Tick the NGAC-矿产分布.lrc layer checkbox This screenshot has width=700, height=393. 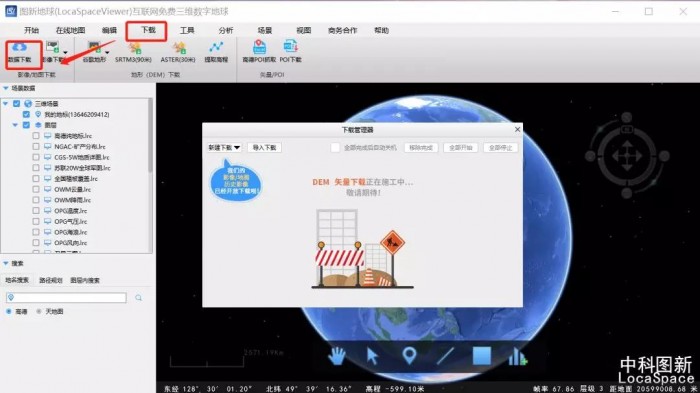pos(36,146)
